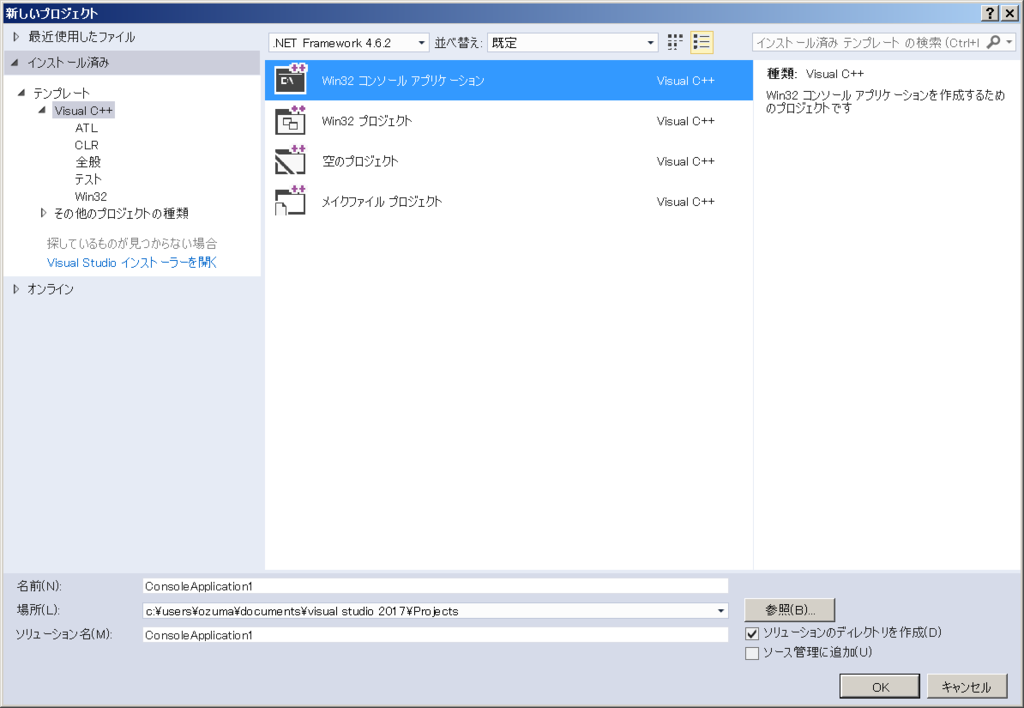
Task: Click the search magnifier icon
Action: tap(993, 42)
